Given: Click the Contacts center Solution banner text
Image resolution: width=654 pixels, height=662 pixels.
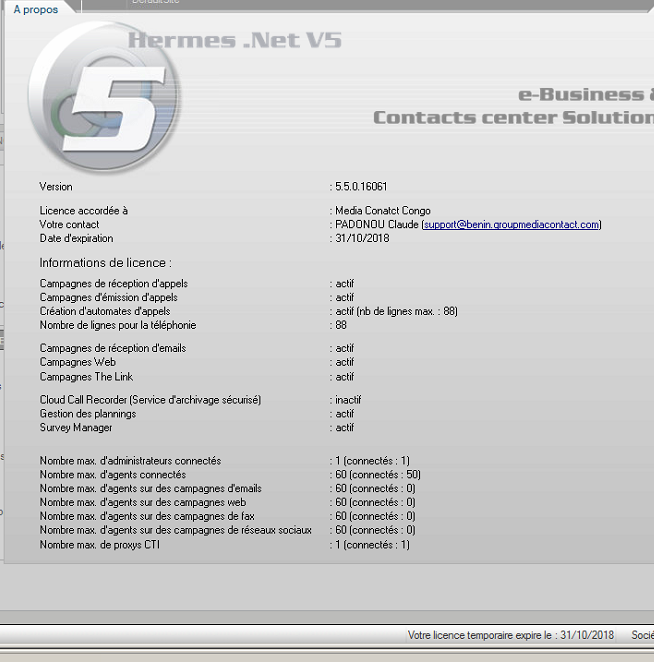Looking at the screenshot, I should [x=513, y=117].
